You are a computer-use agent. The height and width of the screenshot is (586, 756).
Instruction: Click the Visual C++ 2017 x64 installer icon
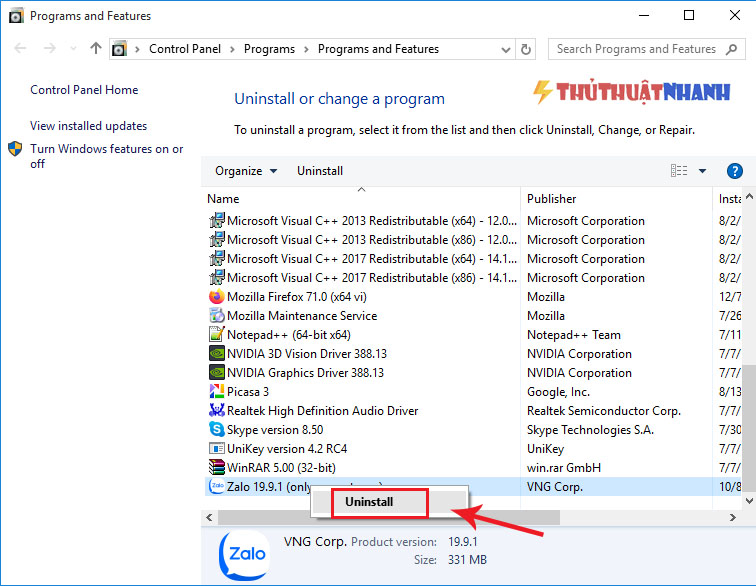[216, 259]
